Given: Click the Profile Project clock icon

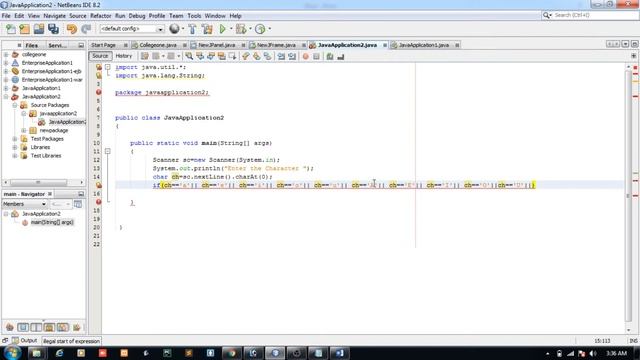Looking at the screenshot, I should 260,29.
